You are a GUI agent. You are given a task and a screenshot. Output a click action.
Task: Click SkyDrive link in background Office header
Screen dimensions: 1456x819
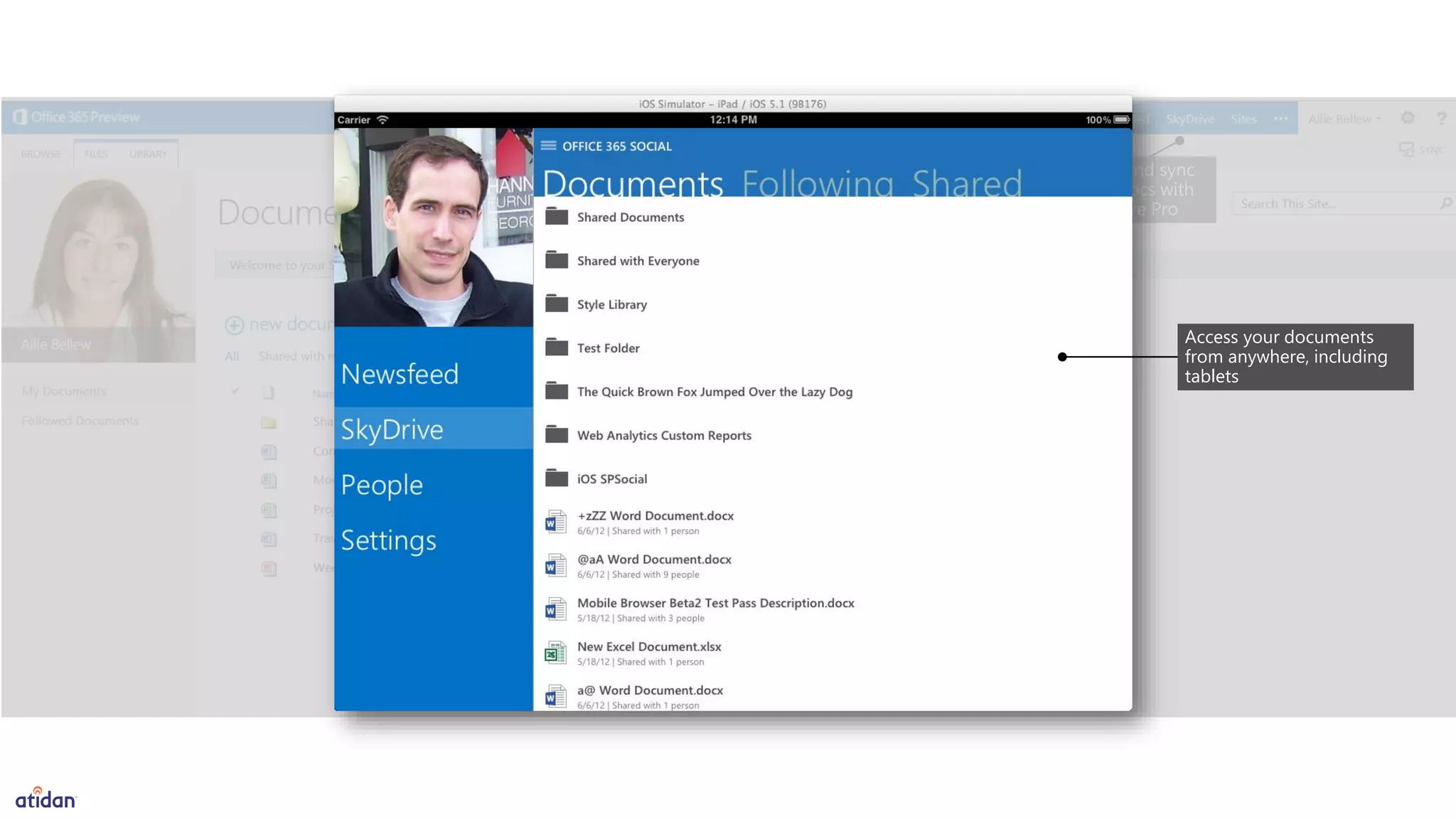click(x=1190, y=119)
